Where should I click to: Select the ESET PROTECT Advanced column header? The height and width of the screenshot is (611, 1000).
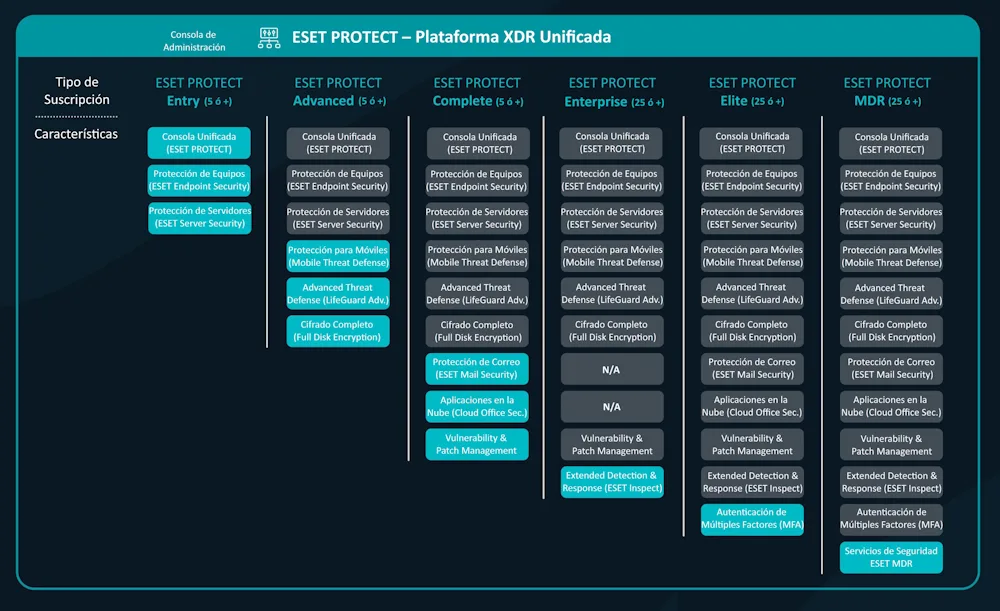tap(338, 91)
